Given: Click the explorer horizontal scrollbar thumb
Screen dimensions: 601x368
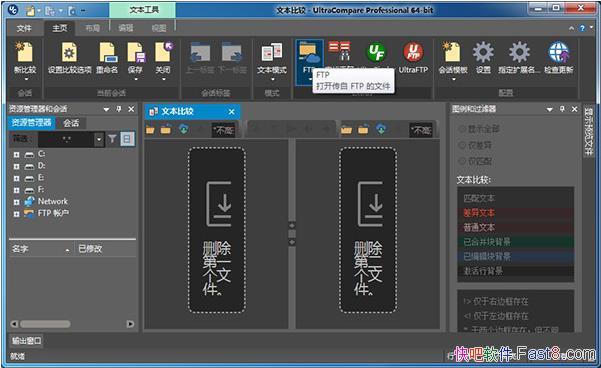Looking at the screenshot, I should click(x=45, y=324).
